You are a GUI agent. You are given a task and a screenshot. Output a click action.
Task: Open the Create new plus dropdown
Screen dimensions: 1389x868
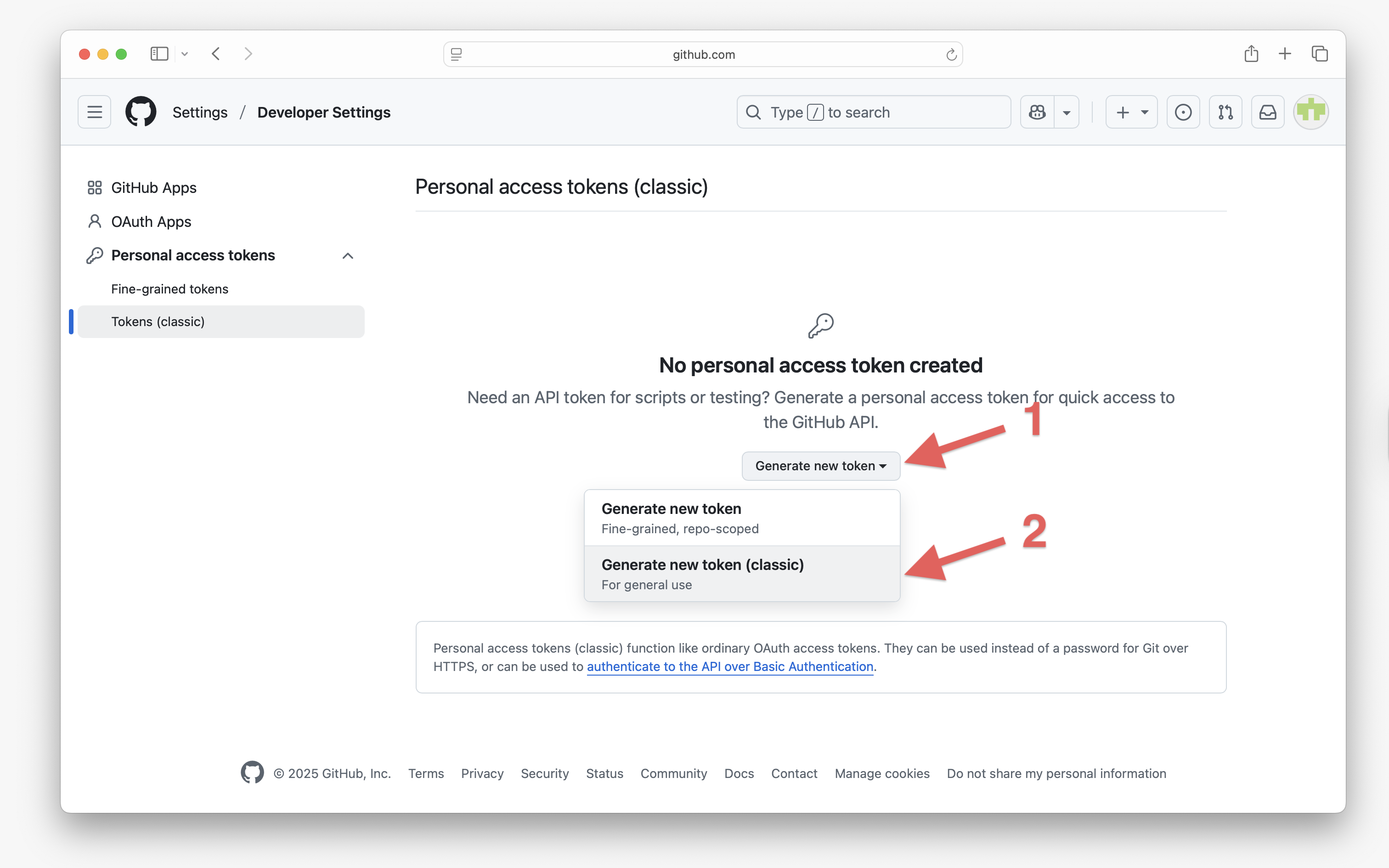[1131, 112]
